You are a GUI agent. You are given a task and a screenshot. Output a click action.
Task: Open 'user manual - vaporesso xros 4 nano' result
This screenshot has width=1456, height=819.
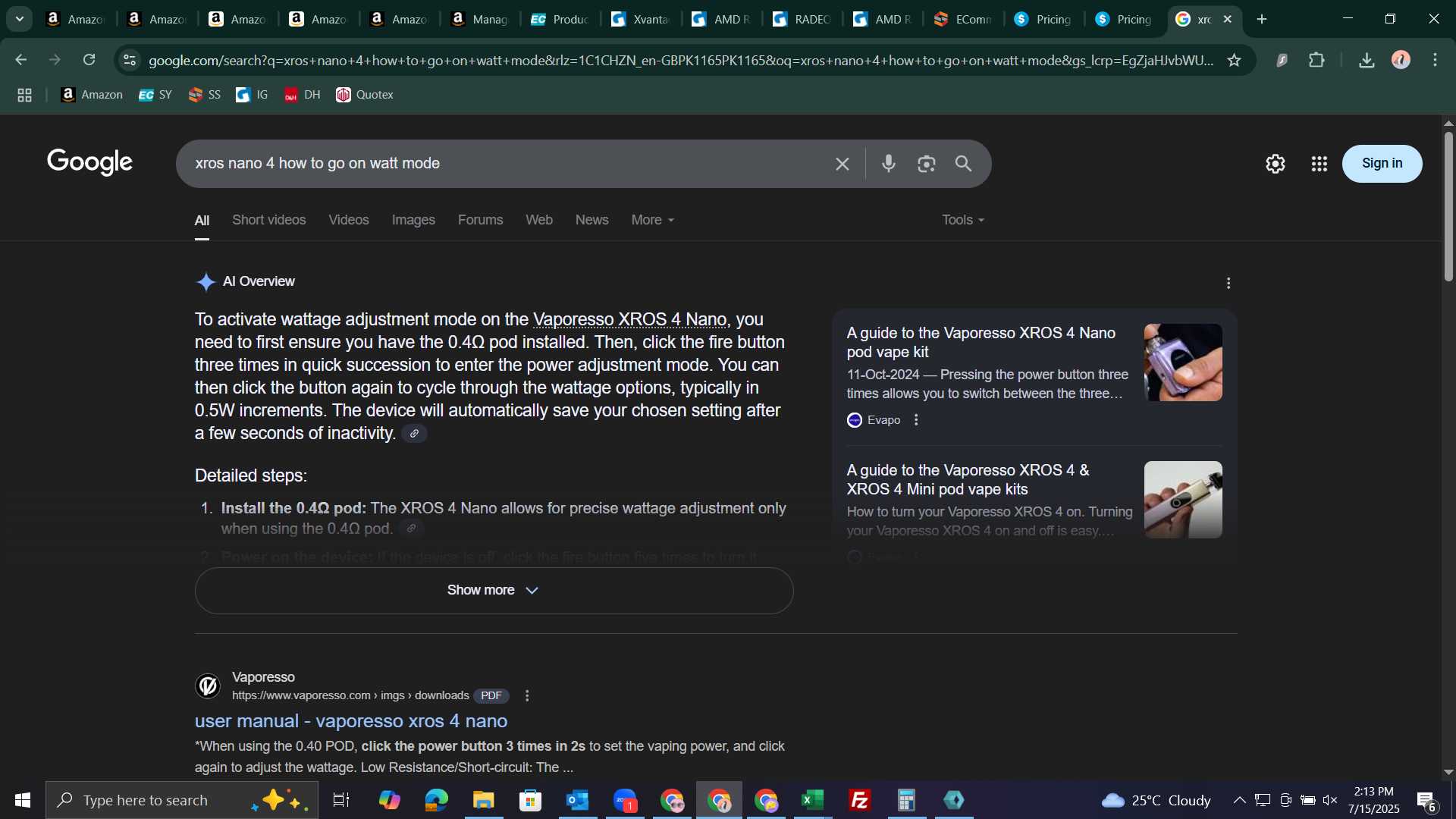click(351, 721)
